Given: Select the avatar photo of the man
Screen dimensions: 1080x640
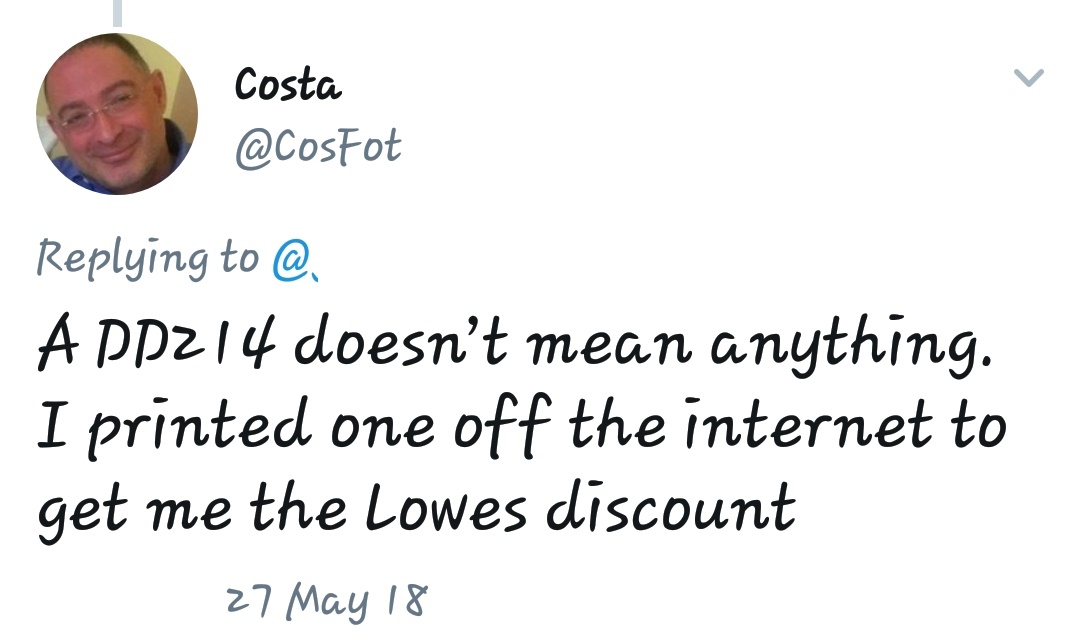Looking at the screenshot, I should pos(117,113).
